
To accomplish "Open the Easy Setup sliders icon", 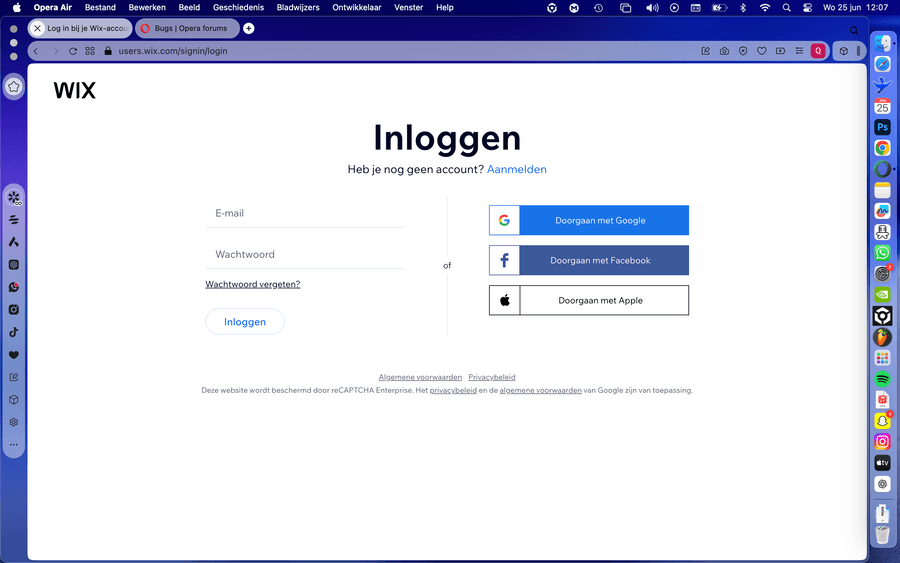I will [799, 51].
